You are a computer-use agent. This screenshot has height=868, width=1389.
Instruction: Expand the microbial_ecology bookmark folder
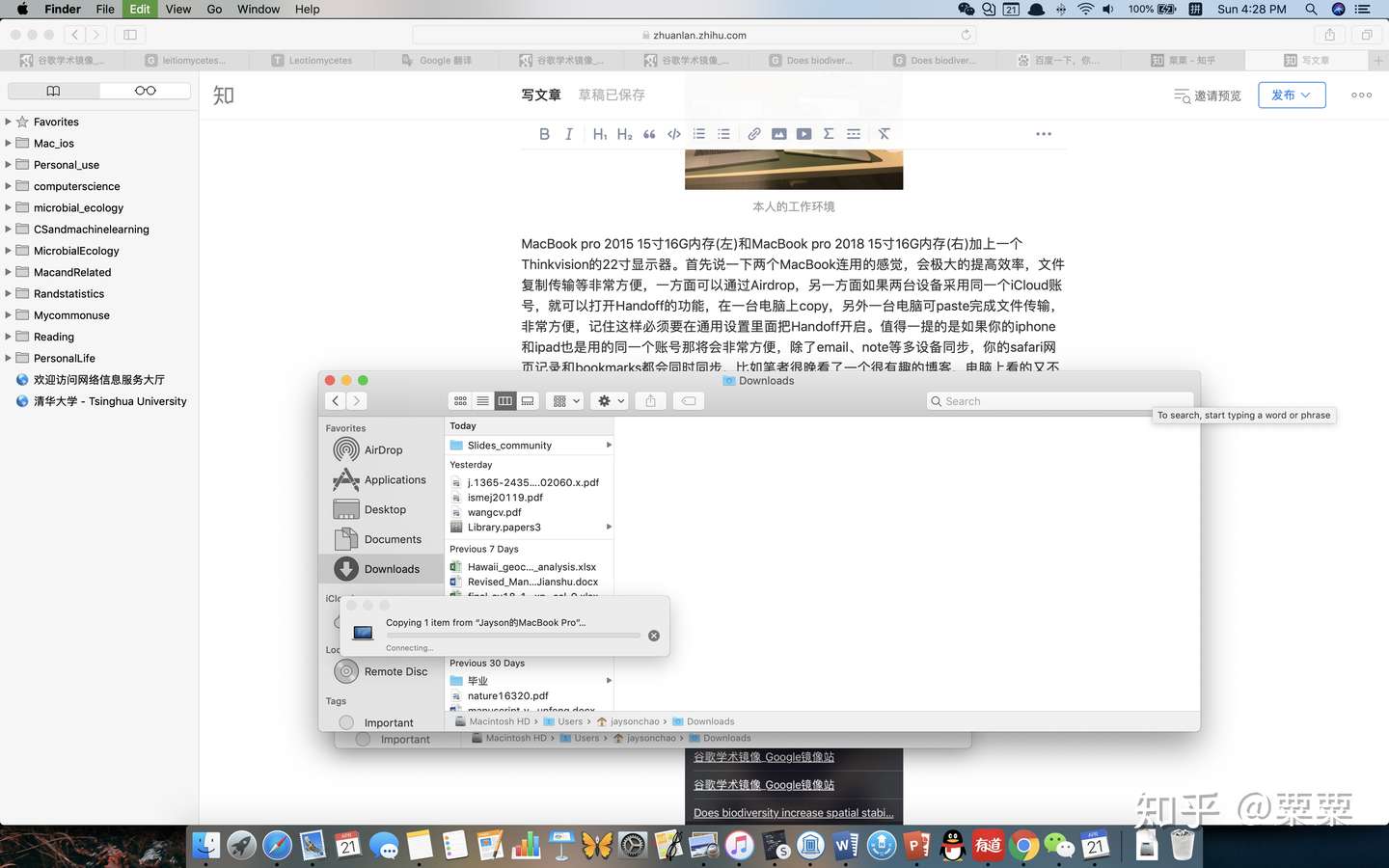click(9, 207)
